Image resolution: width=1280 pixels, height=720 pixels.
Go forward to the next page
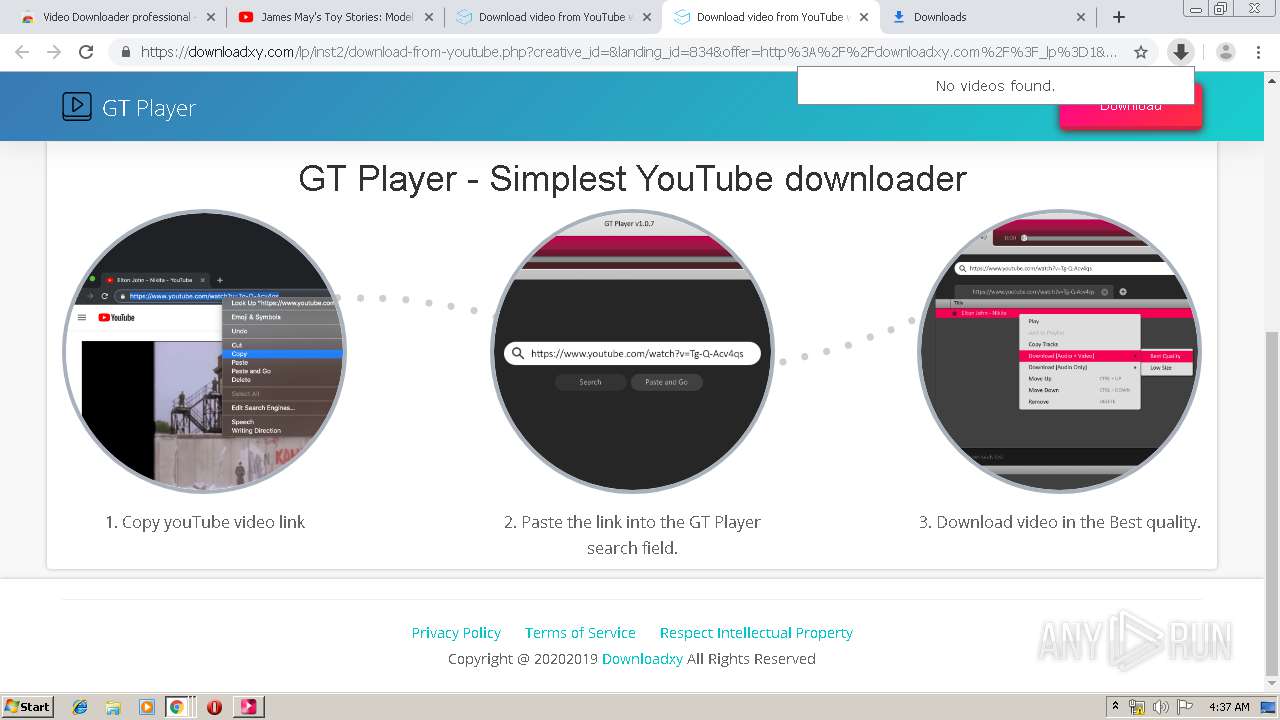[54, 52]
